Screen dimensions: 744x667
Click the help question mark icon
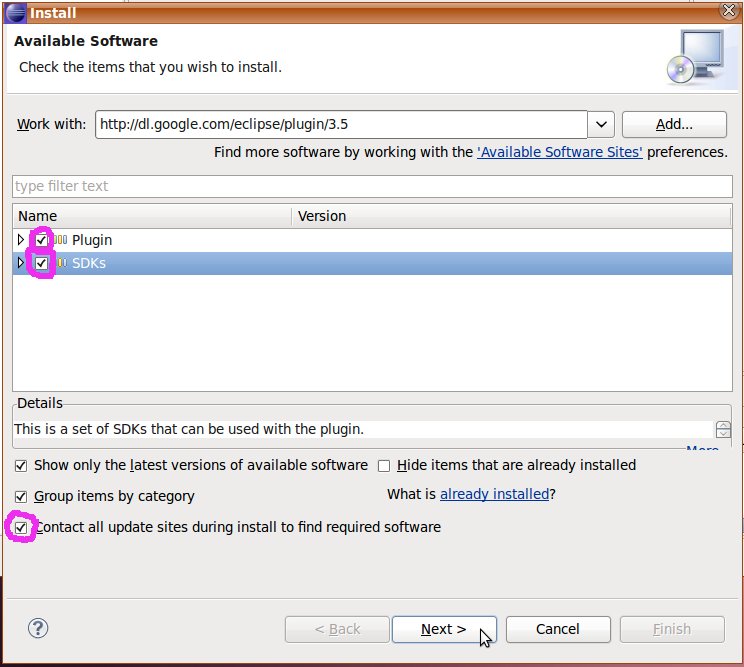coord(39,628)
